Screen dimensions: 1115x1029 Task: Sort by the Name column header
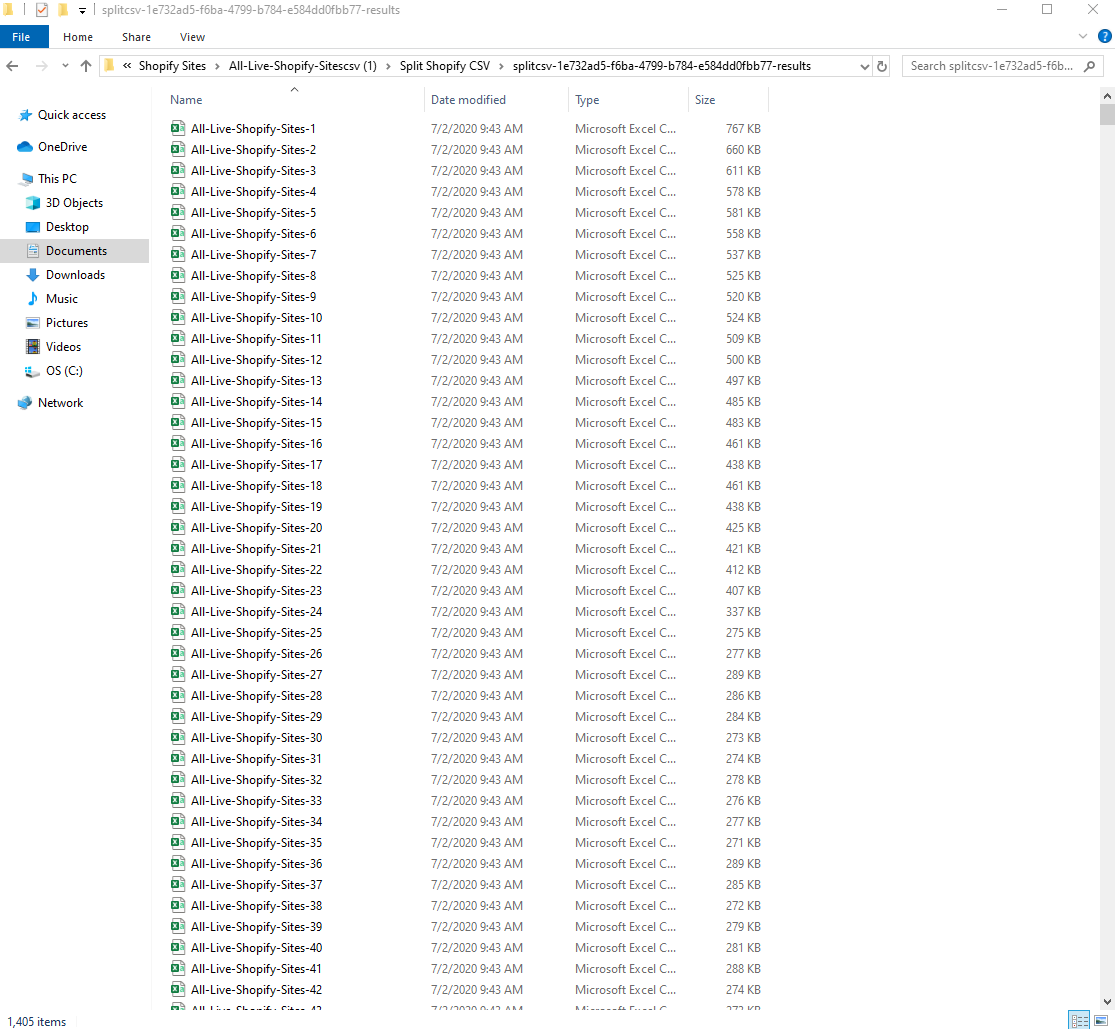click(x=186, y=100)
